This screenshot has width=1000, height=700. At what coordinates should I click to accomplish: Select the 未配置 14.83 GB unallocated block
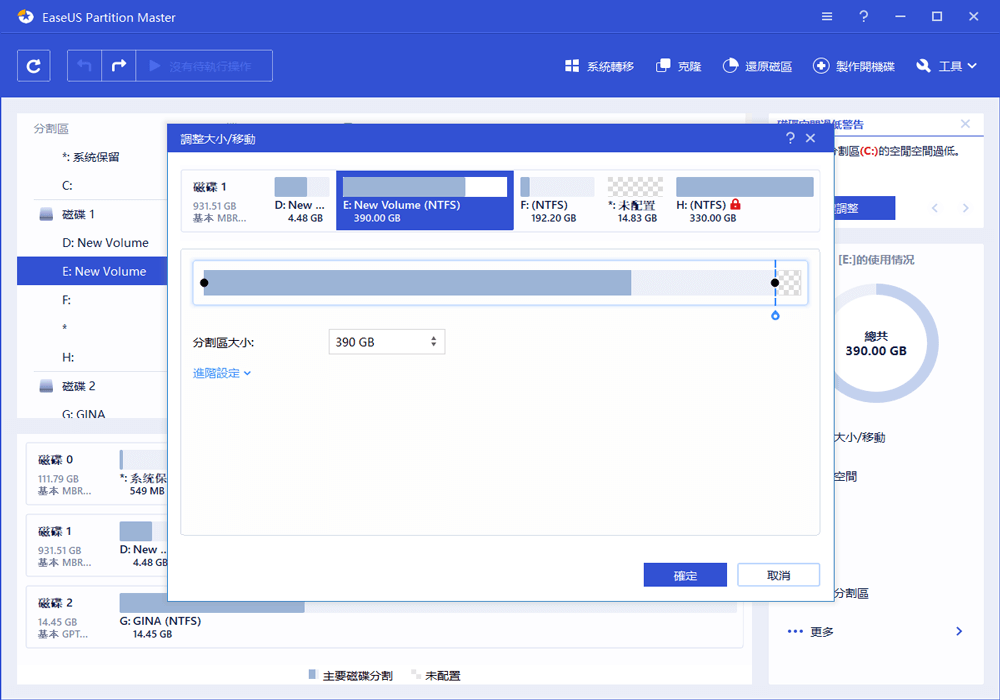point(635,200)
